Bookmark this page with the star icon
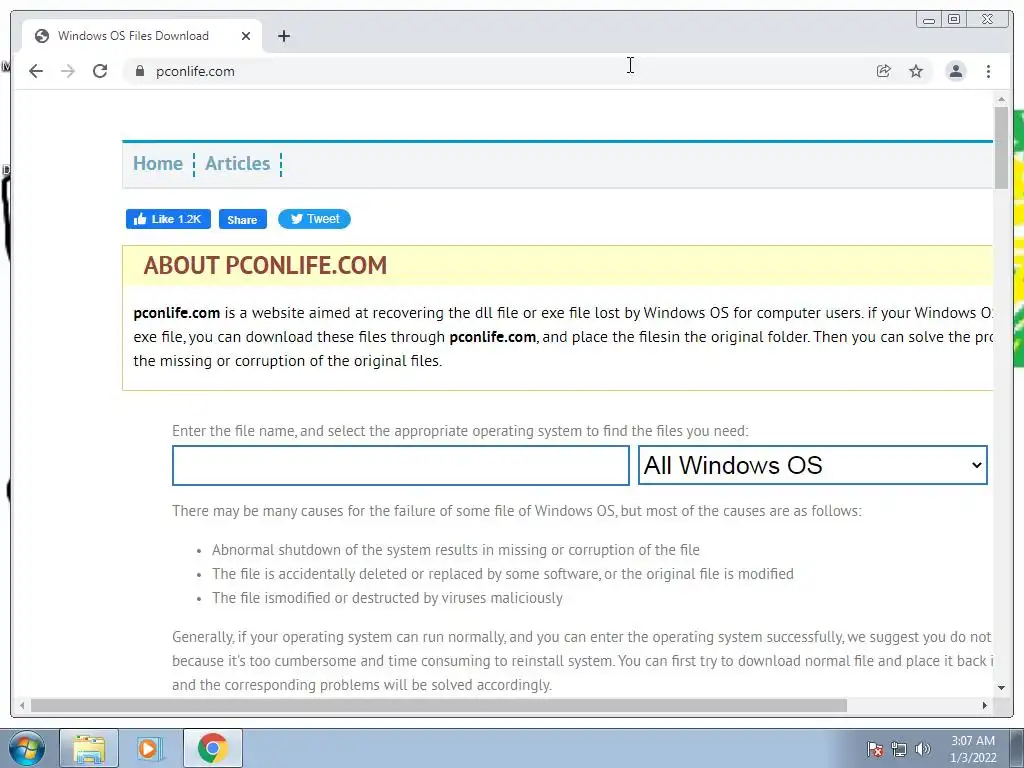Image resolution: width=1024 pixels, height=768 pixels. 916,71
